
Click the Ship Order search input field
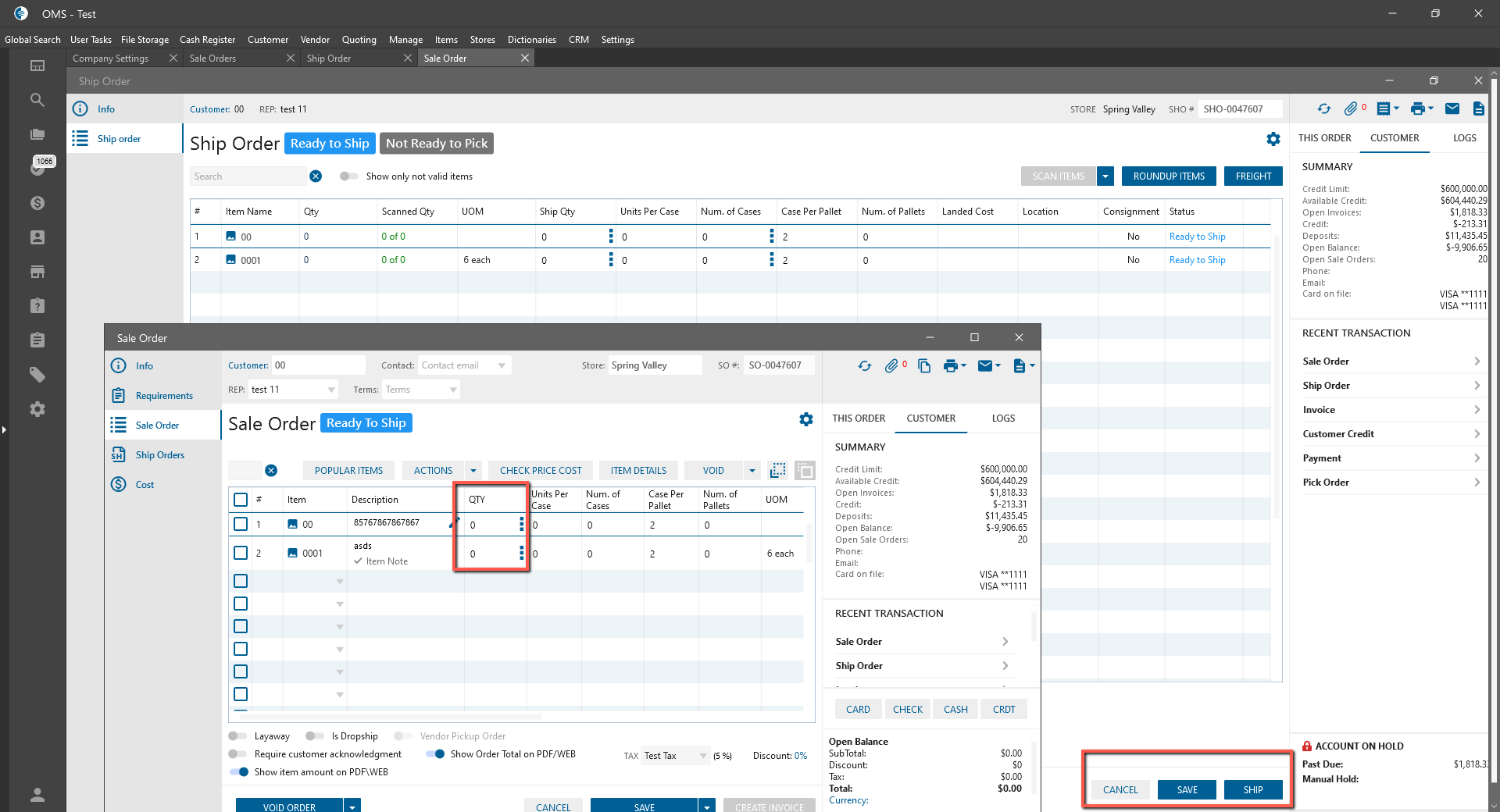pos(248,176)
